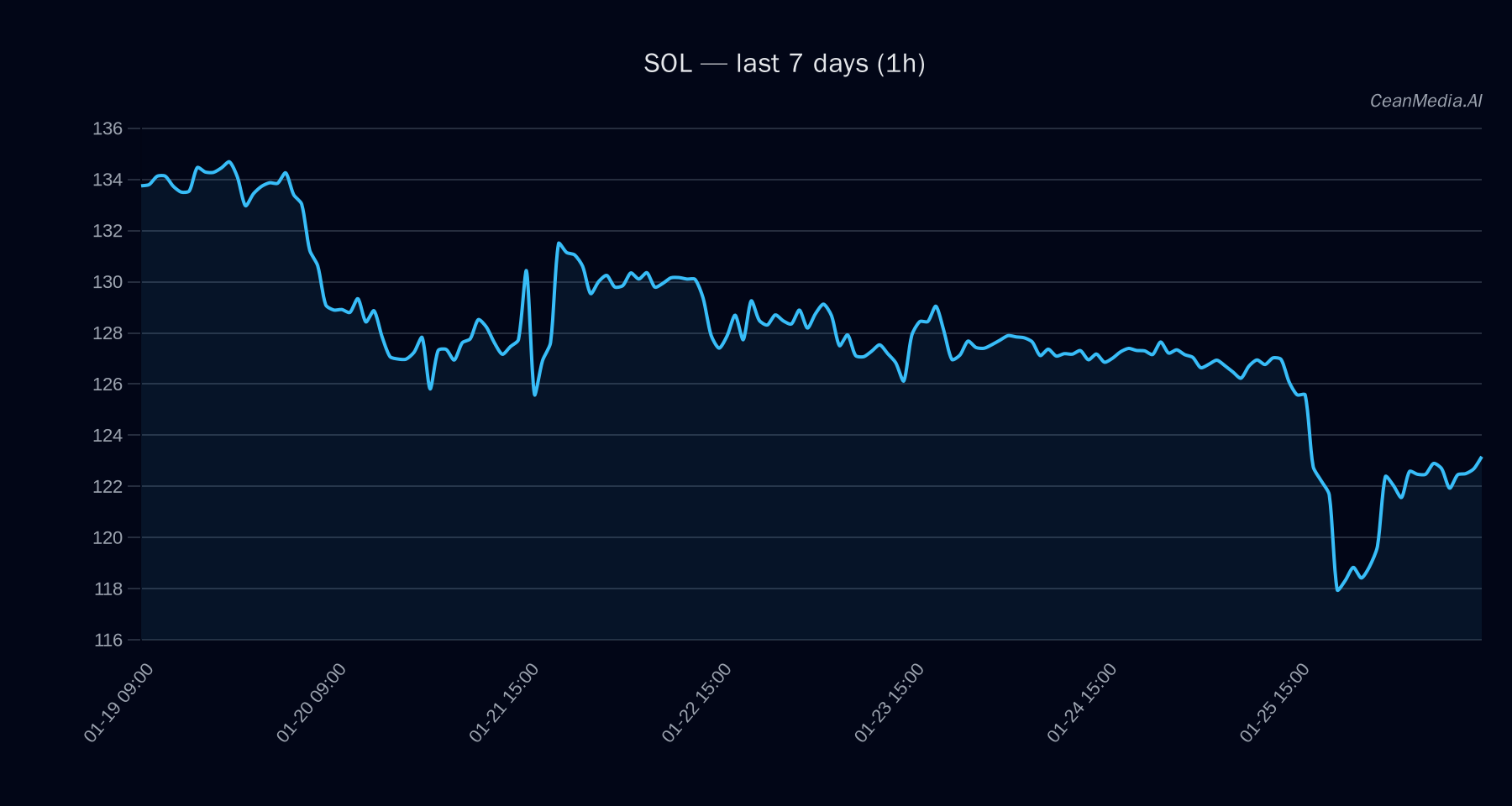
Task: Open the CeanMedia.AI watermark link
Action: tap(1428, 99)
